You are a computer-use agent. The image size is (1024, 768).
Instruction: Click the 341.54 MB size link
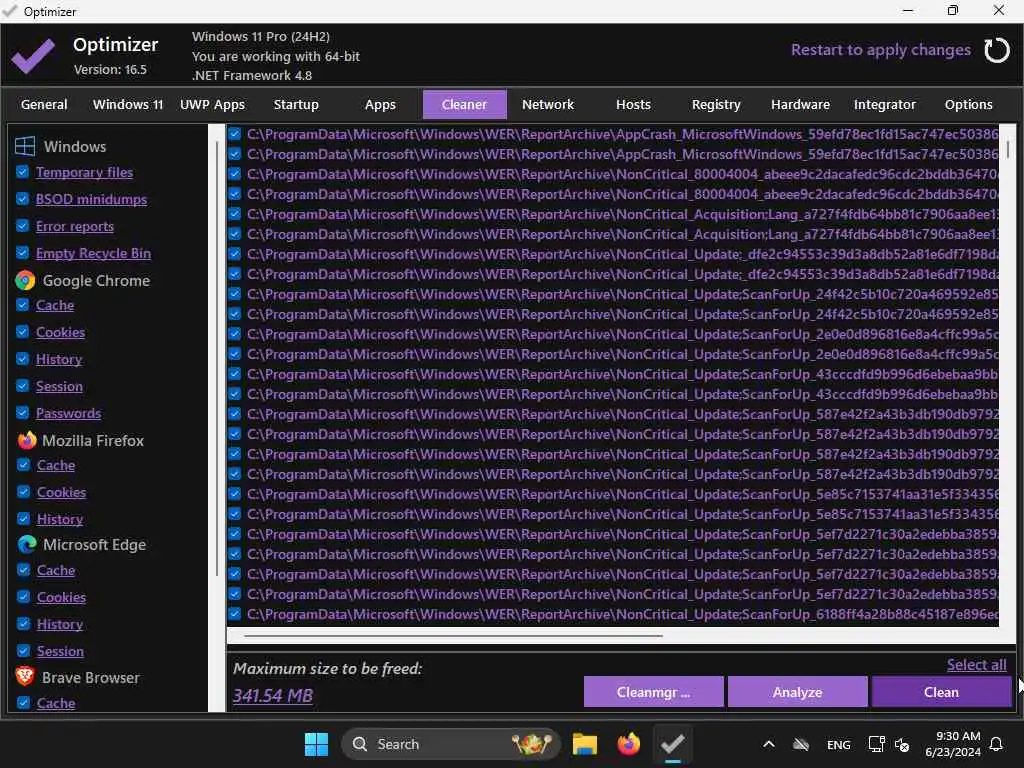(x=273, y=696)
